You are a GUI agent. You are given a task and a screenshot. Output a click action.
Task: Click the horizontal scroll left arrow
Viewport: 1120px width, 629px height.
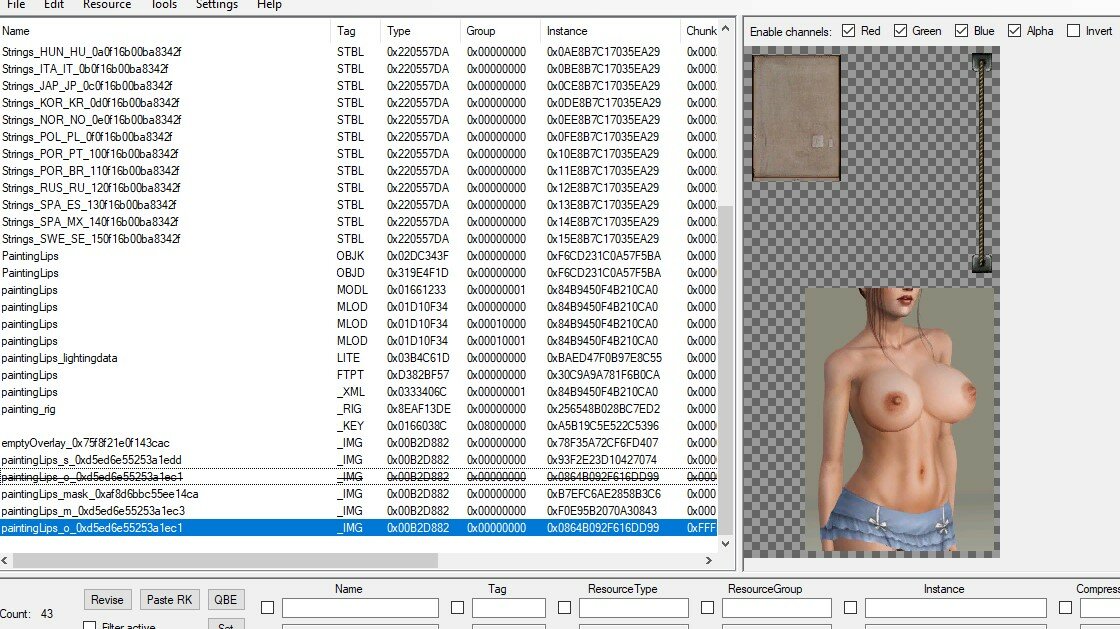(x=5, y=560)
